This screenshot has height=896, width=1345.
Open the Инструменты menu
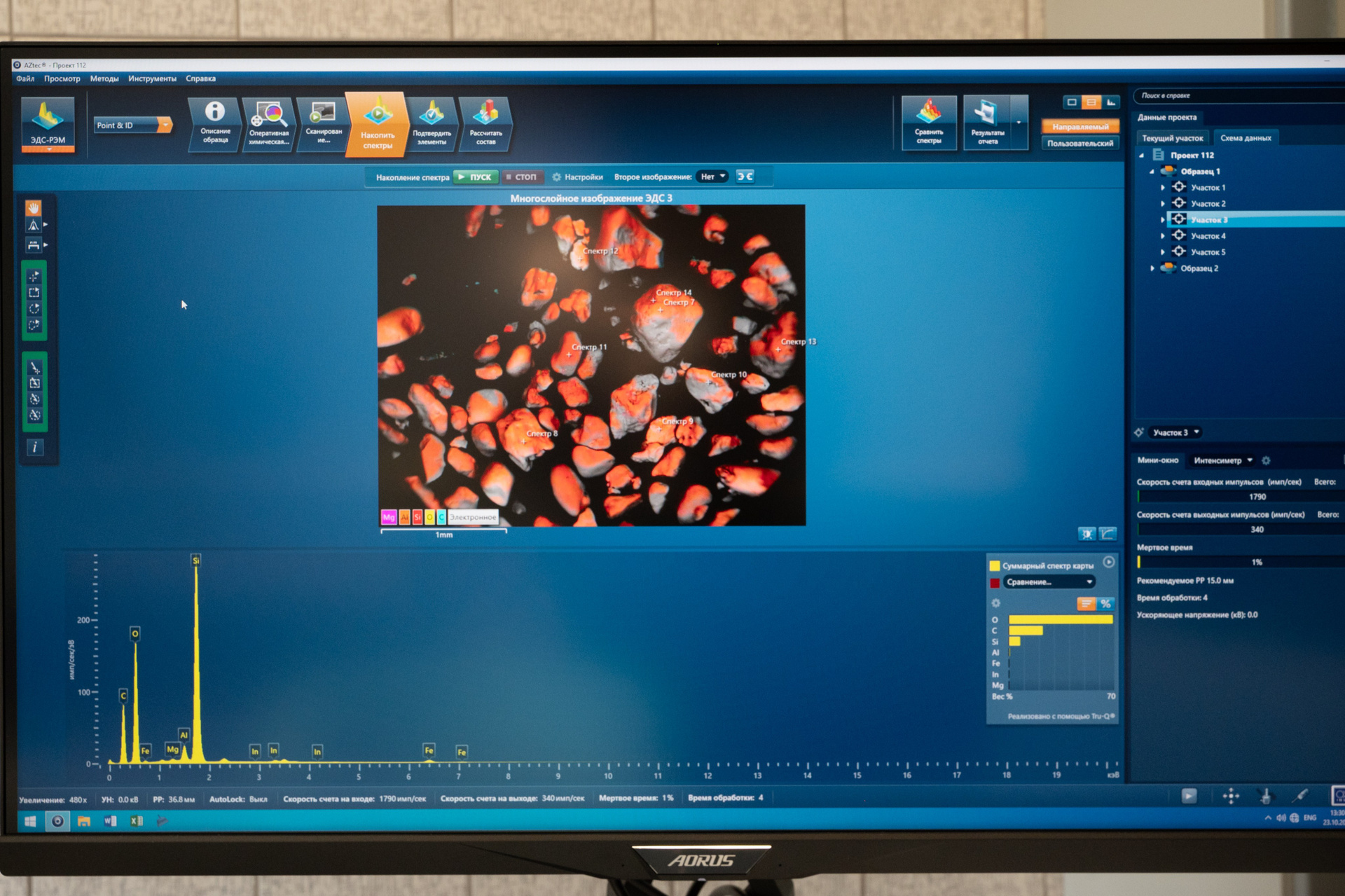(x=152, y=78)
